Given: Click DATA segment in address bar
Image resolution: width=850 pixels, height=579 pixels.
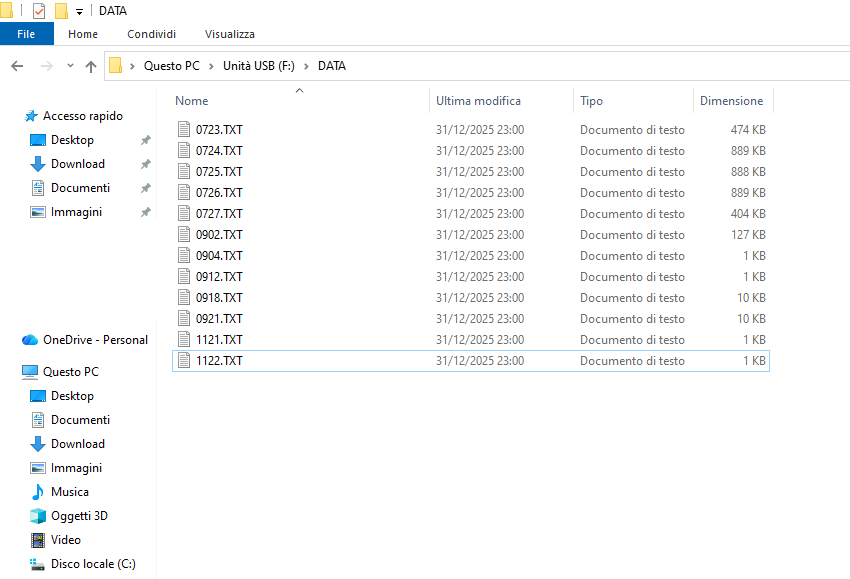Looking at the screenshot, I should pos(332,66).
